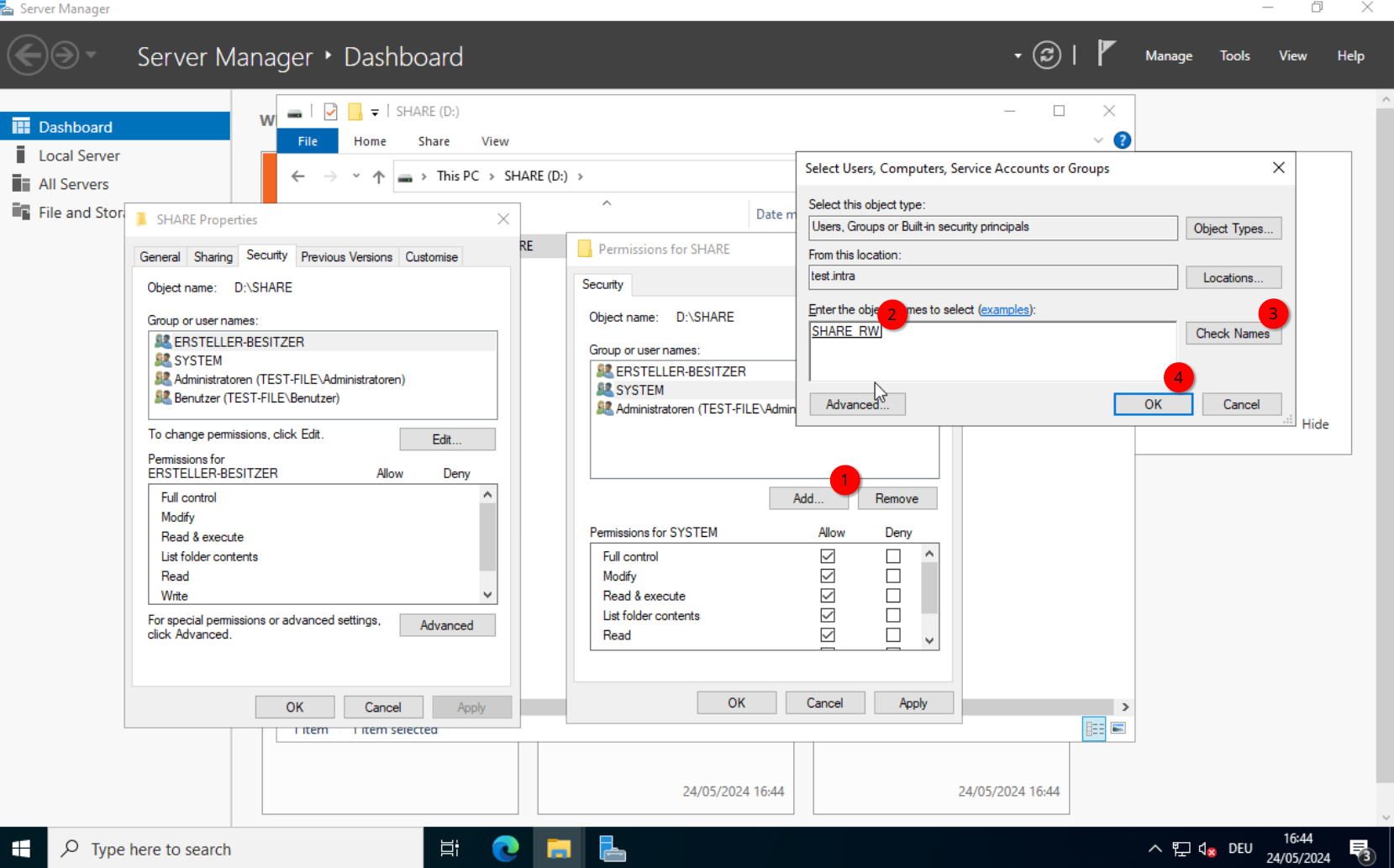Open Task View on the taskbar
This screenshot has height=868, width=1394.
coord(450,849)
